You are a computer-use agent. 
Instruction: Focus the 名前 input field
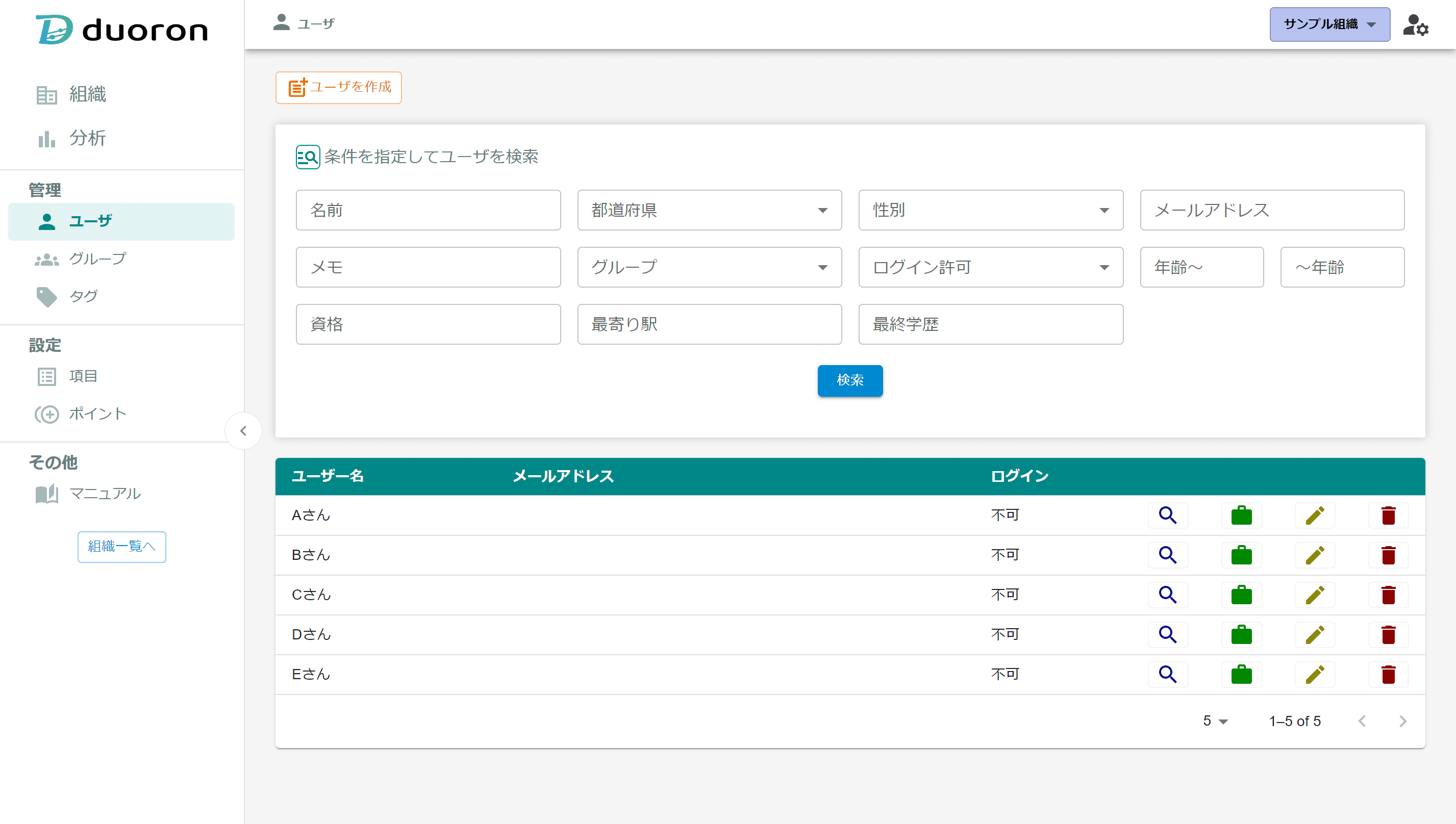(x=428, y=210)
